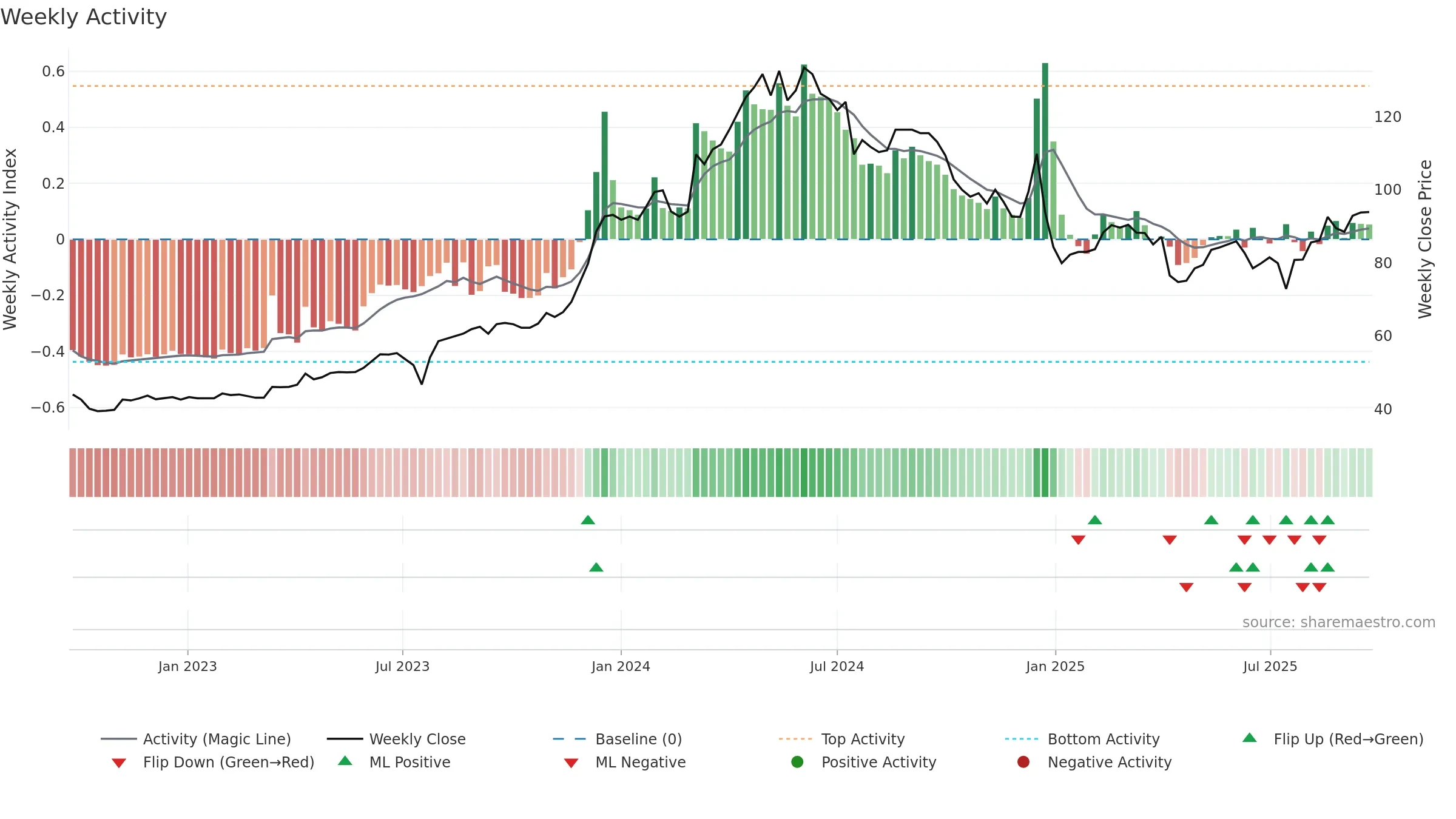1456x819 pixels.
Task: Click the ML Negative red triangle legend icon
Action: click(571, 763)
